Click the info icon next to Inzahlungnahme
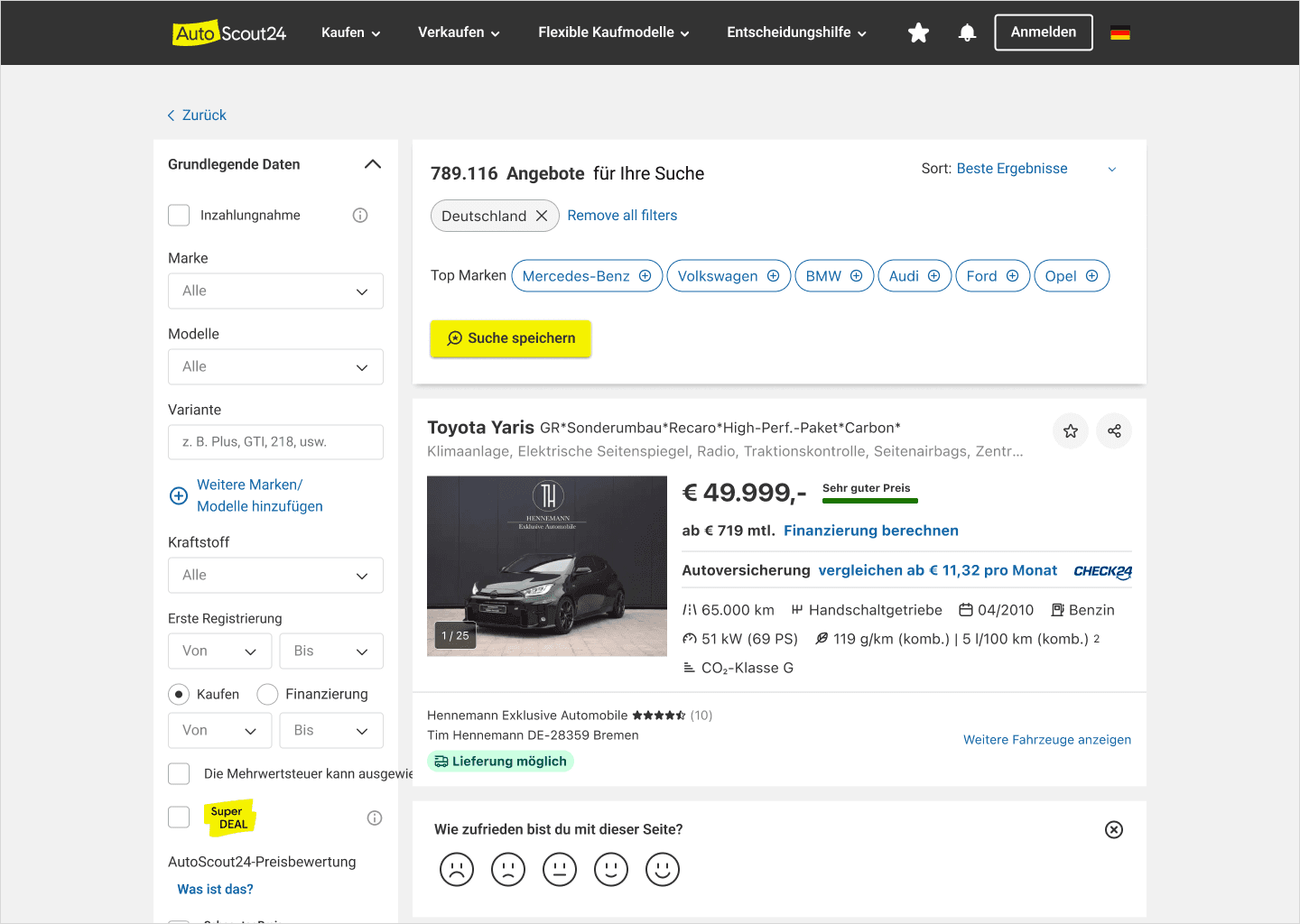The image size is (1300, 924). (359, 215)
